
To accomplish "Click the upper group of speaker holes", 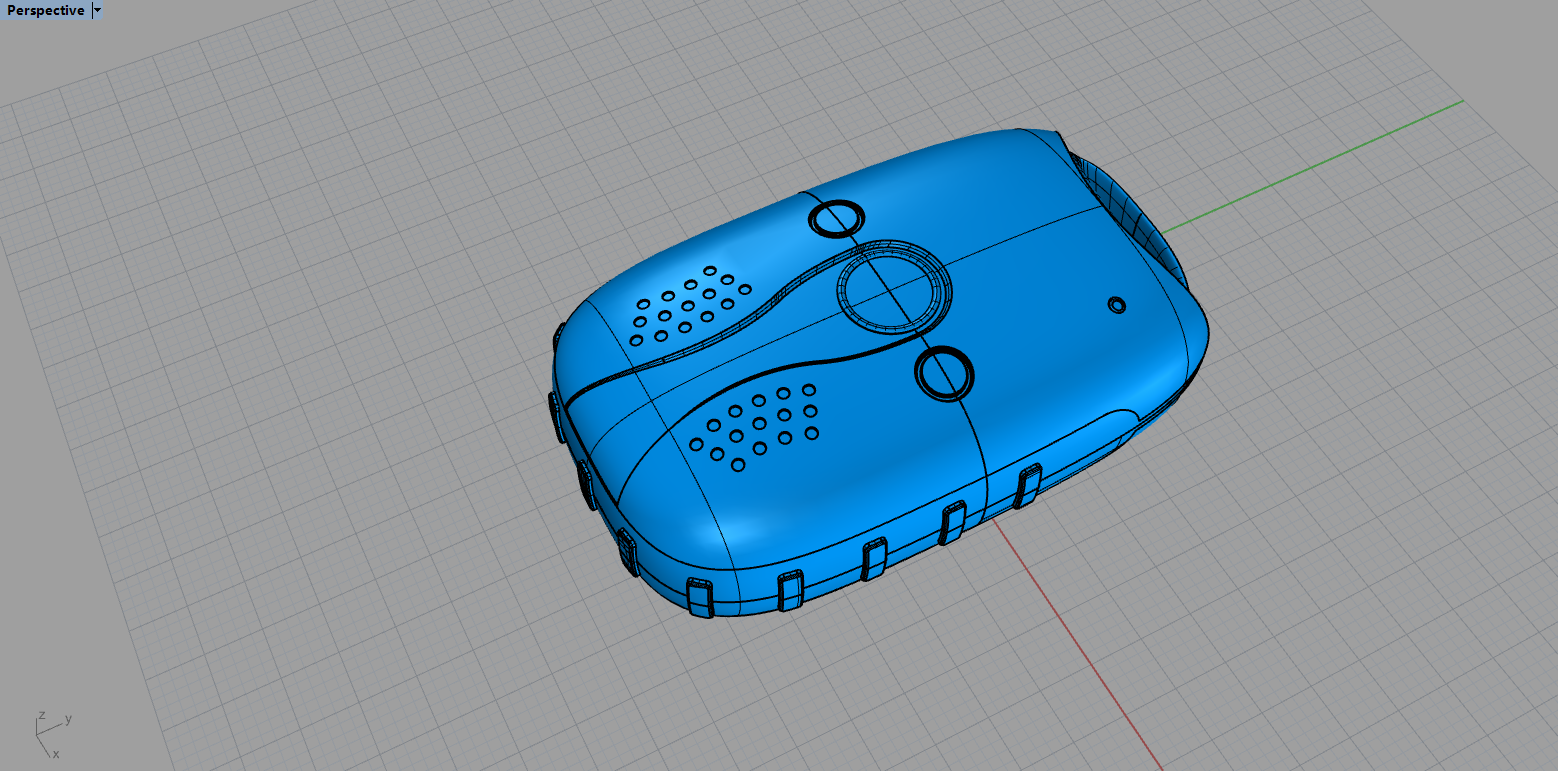I will [689, 305].
